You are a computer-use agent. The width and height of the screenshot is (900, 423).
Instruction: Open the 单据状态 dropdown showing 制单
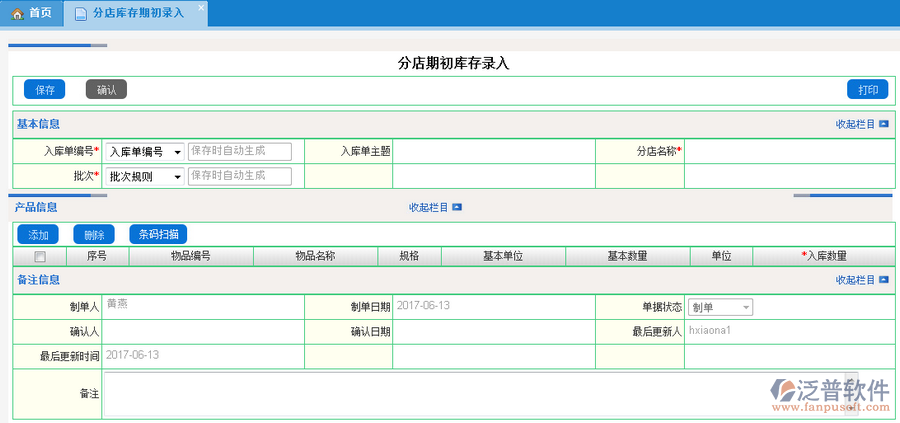[x=720, y=308]
